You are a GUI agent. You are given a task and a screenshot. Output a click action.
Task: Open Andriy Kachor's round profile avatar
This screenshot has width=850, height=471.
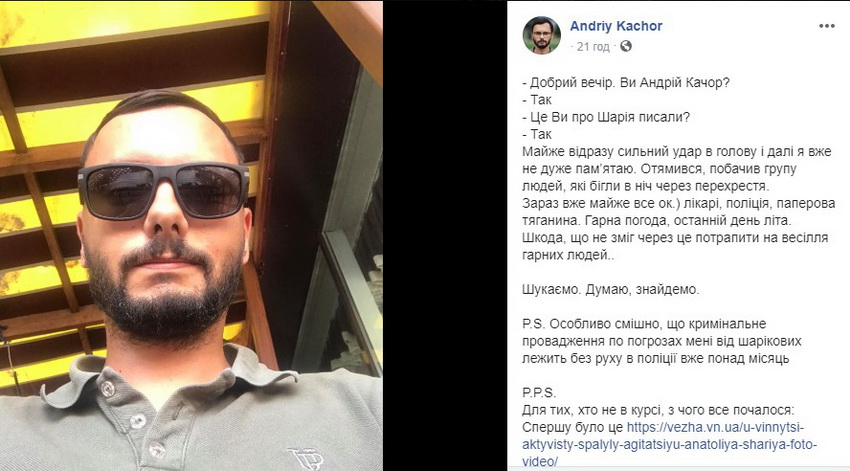pos(542,35)
